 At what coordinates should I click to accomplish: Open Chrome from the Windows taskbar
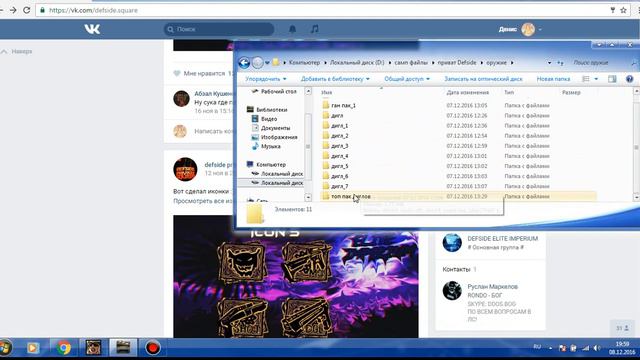63,348
